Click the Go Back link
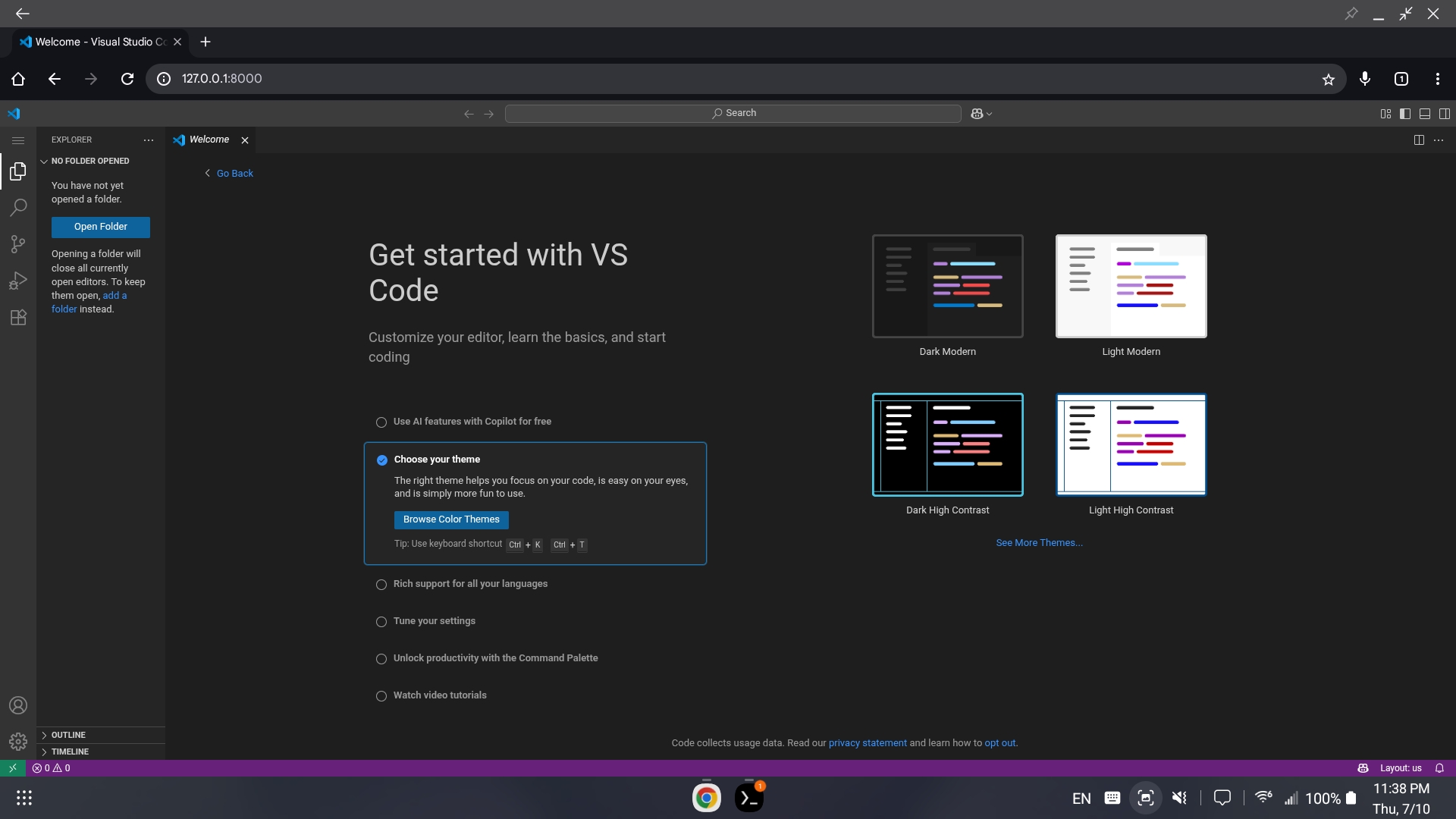The height and width of the screenshot is (819, 1456). point(229,174)
